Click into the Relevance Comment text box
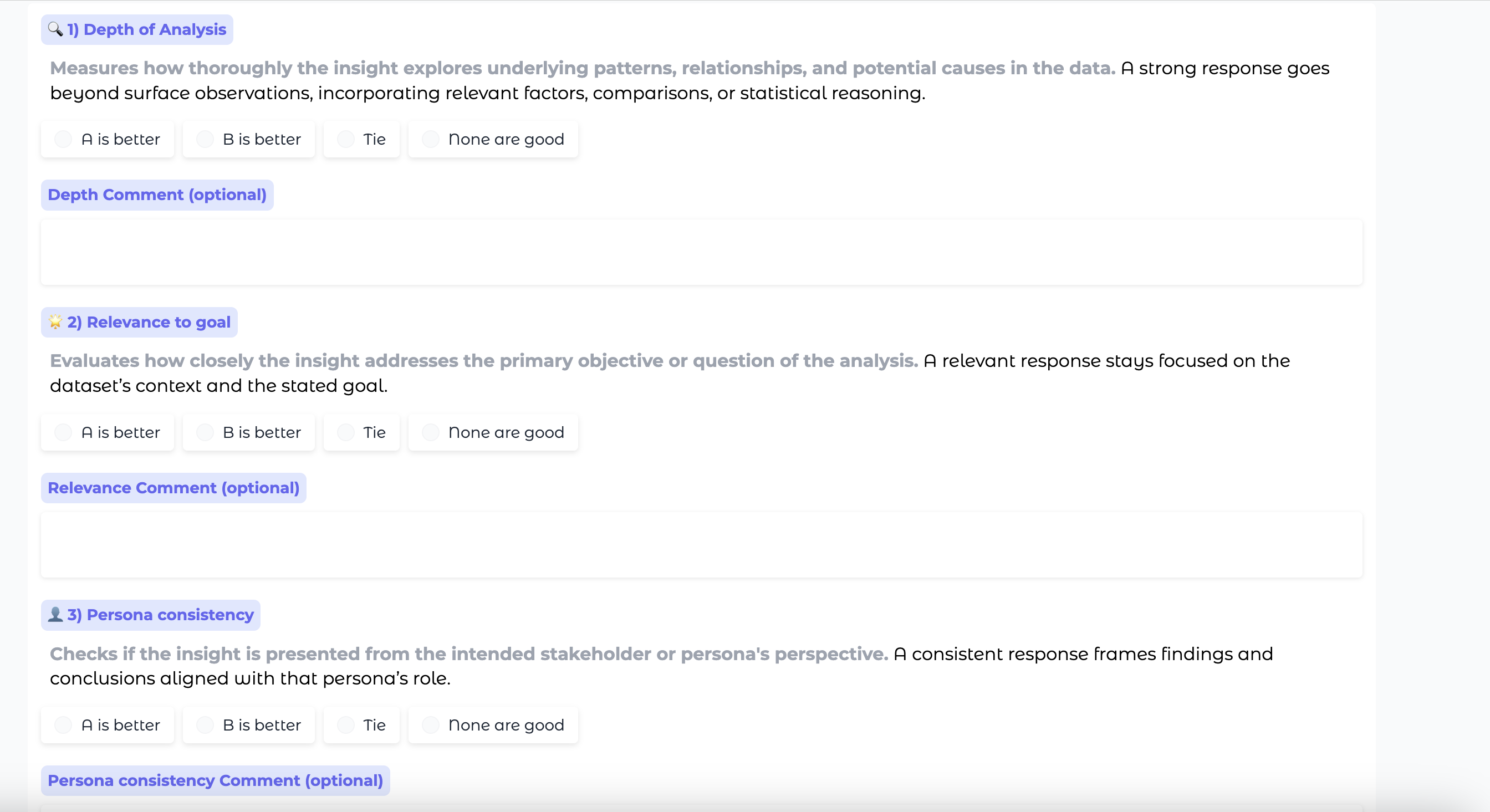Viewport: 1490px width, 812px height. pos(701,545)
